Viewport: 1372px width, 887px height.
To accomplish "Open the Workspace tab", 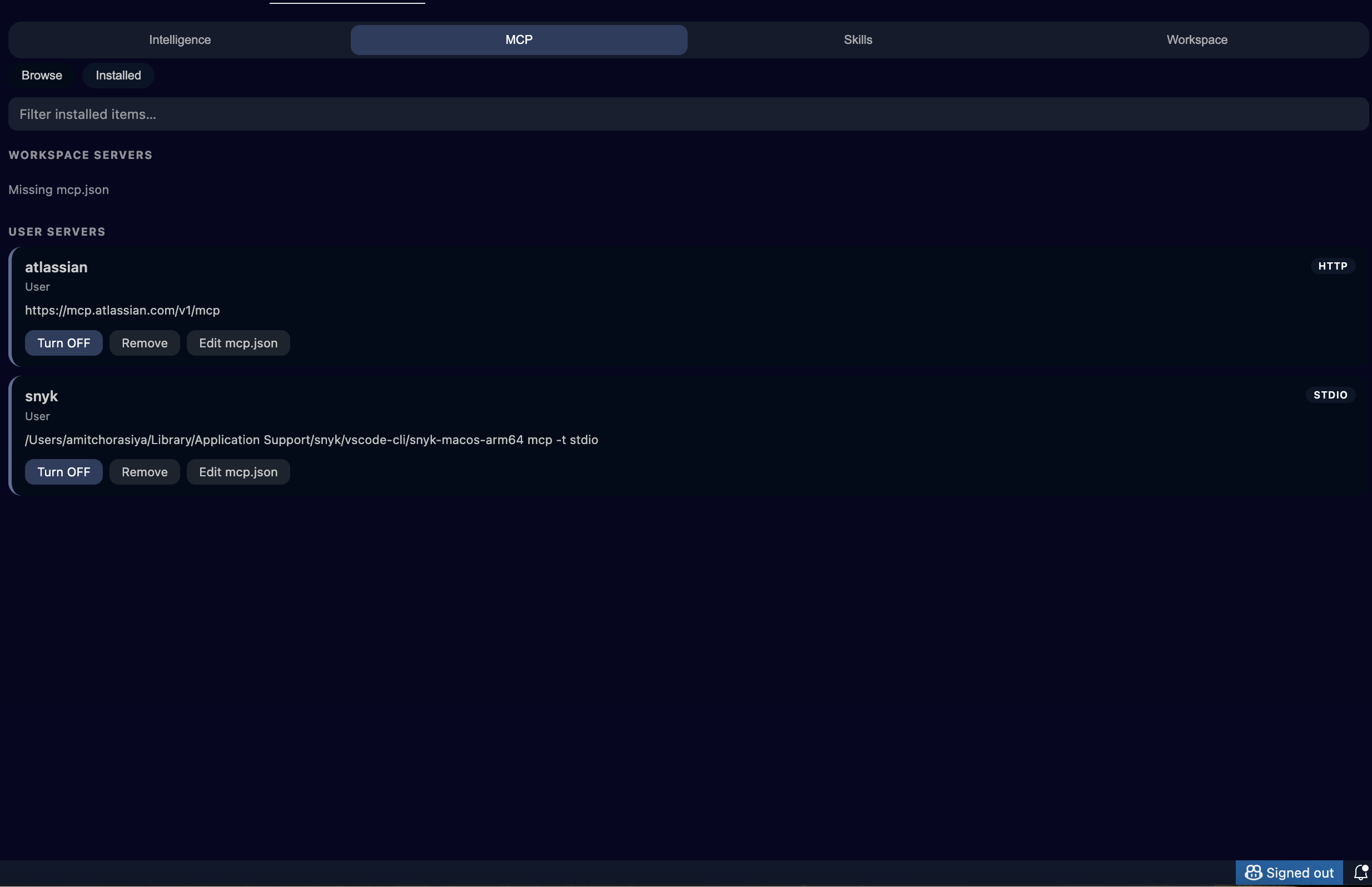I will tap(1197, 40).
